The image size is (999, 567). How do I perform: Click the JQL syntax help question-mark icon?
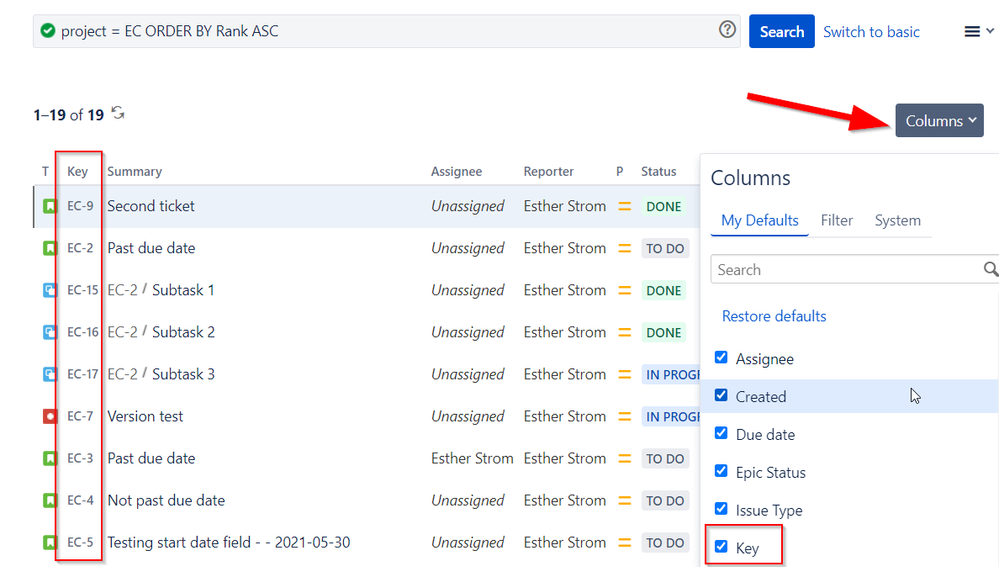coord(727,29)
